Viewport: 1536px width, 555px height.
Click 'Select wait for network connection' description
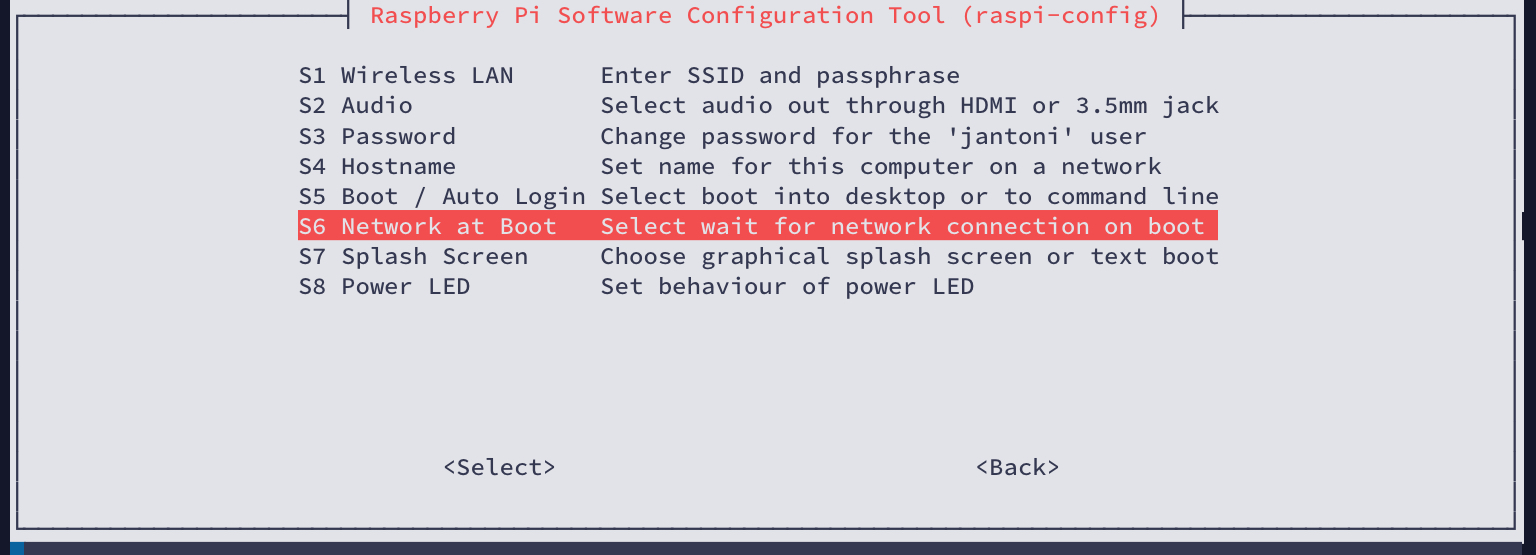[902, 226]
